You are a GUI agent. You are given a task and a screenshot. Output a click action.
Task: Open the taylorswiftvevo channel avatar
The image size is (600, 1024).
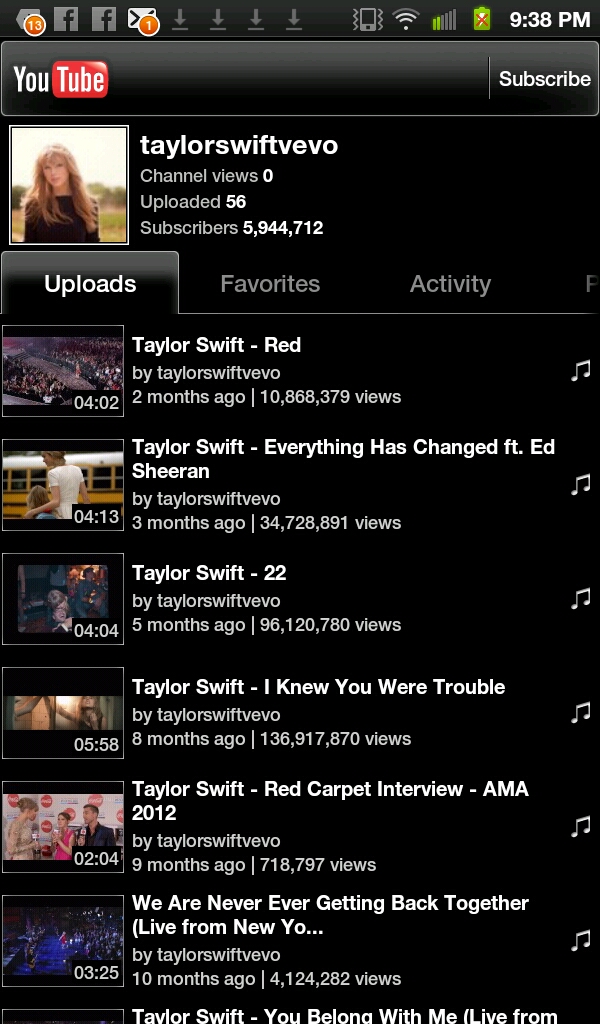tap(69, 185)
